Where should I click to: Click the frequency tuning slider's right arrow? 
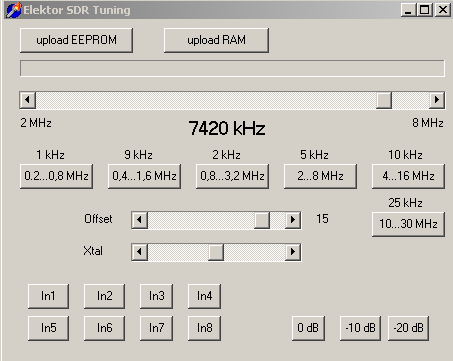pos(437,100)
